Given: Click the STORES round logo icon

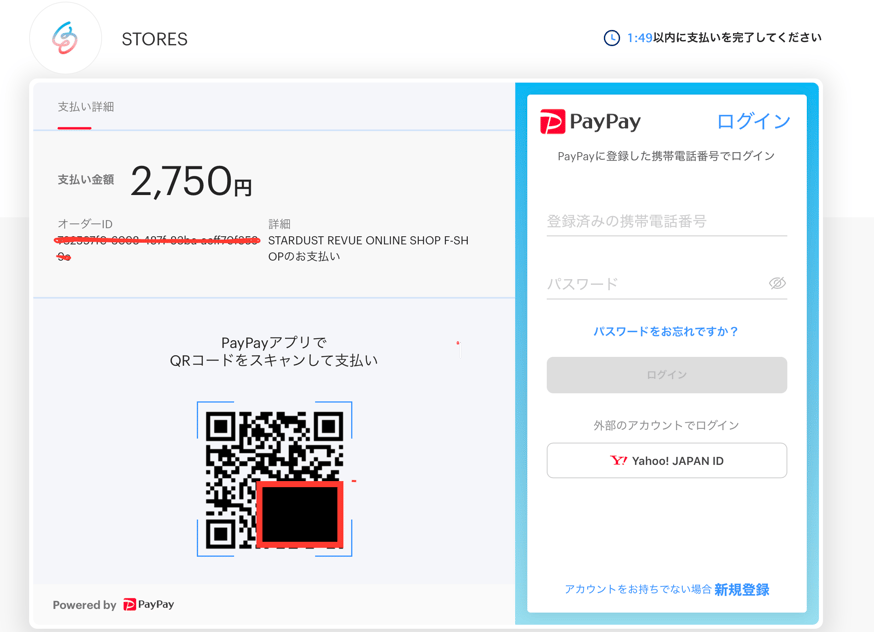Looking at the screenshot, I should 65,38.
